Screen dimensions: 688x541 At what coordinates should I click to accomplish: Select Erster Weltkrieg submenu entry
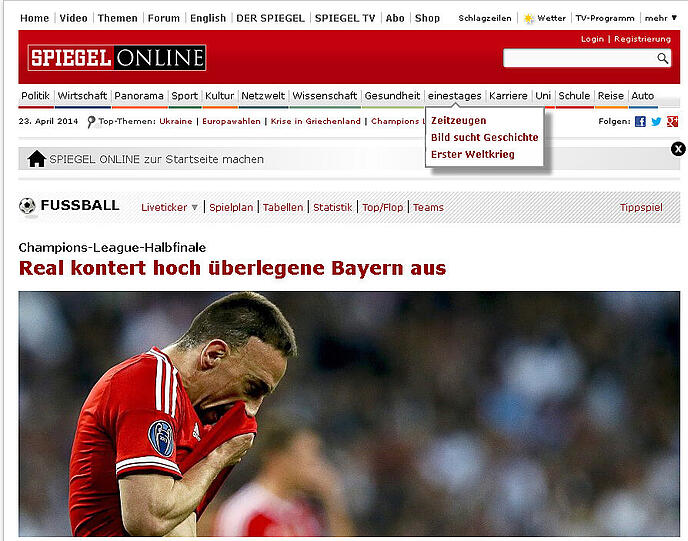click(471, 155)
